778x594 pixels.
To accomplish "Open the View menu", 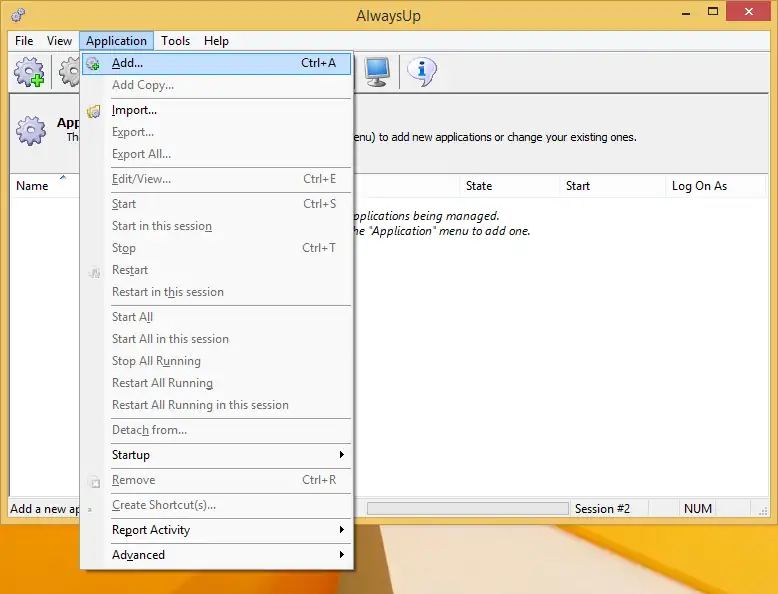I will coord(59,41).
